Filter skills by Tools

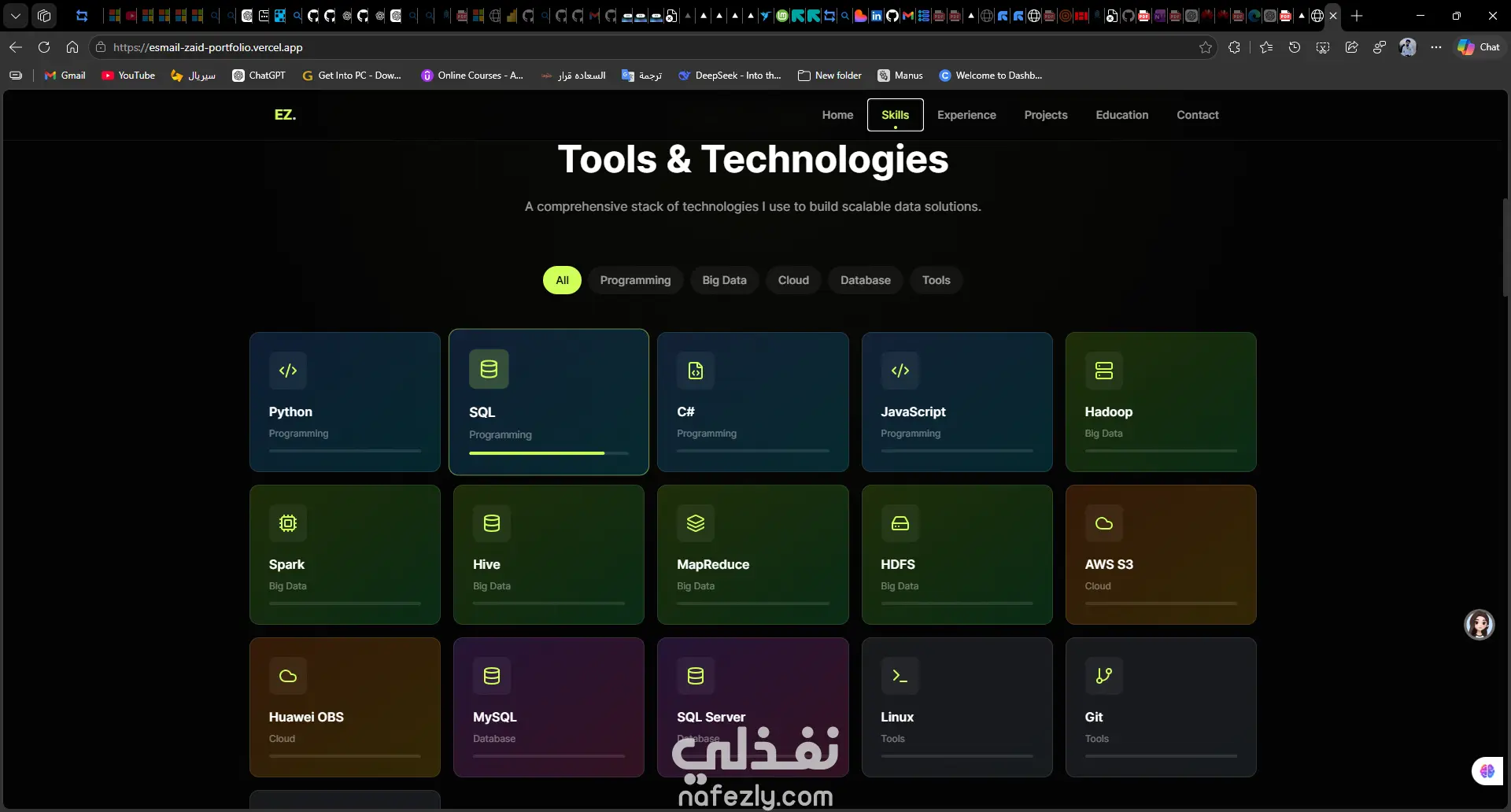coord(937,280)
